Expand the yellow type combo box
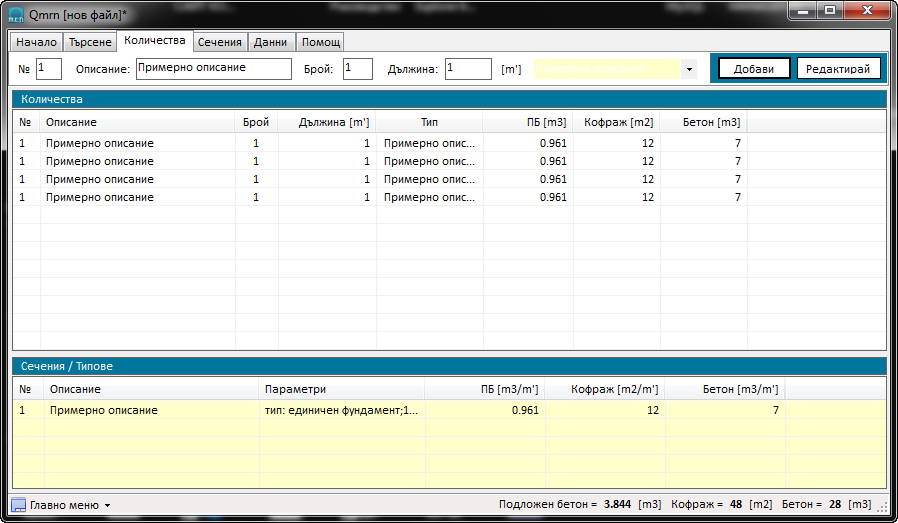 (x=688, y=69)
